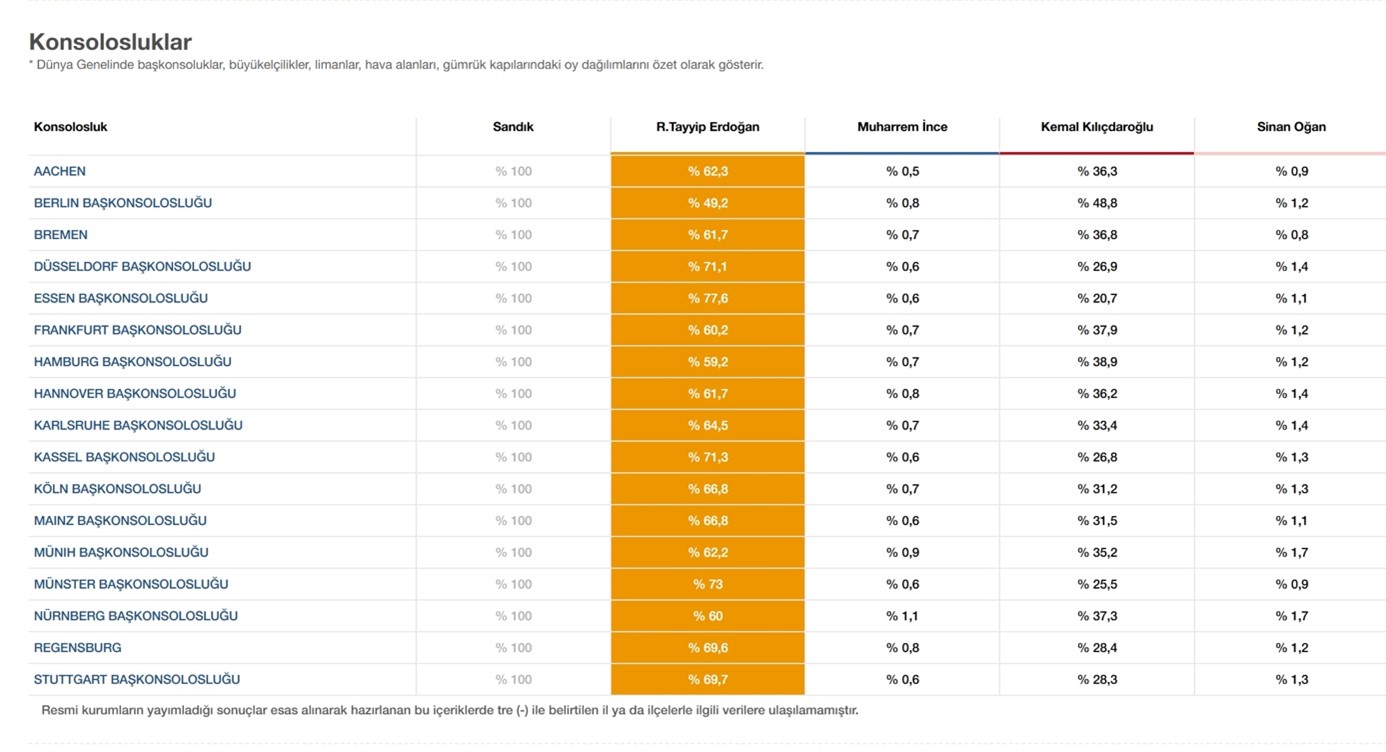Open KARLSRUHE BAŞKONSOLOSLUĞU link
The image size is (1386, 752).
point(138,425)
